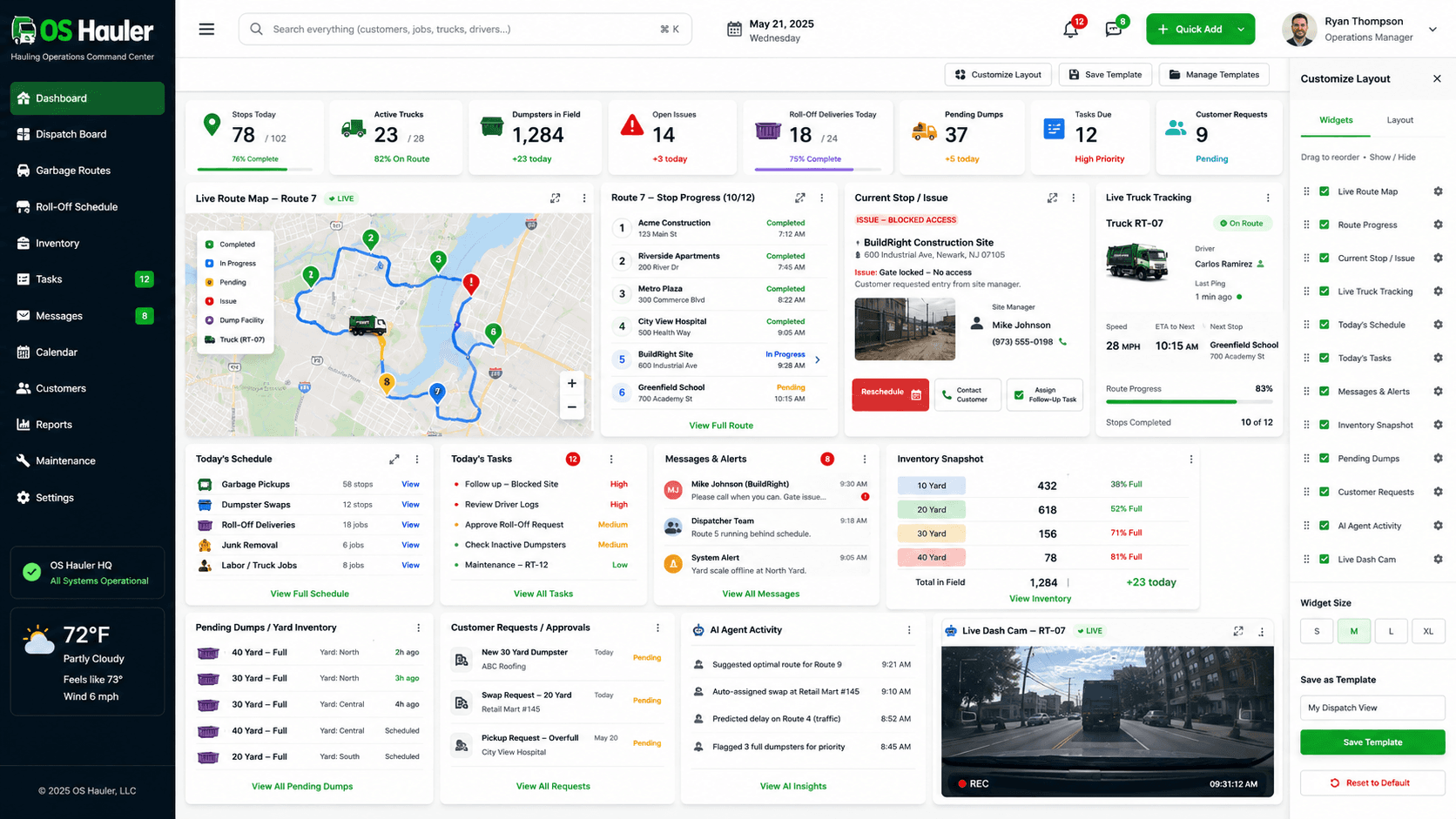
Task: Switch to the Layout tab
Action: point(1399,120)
